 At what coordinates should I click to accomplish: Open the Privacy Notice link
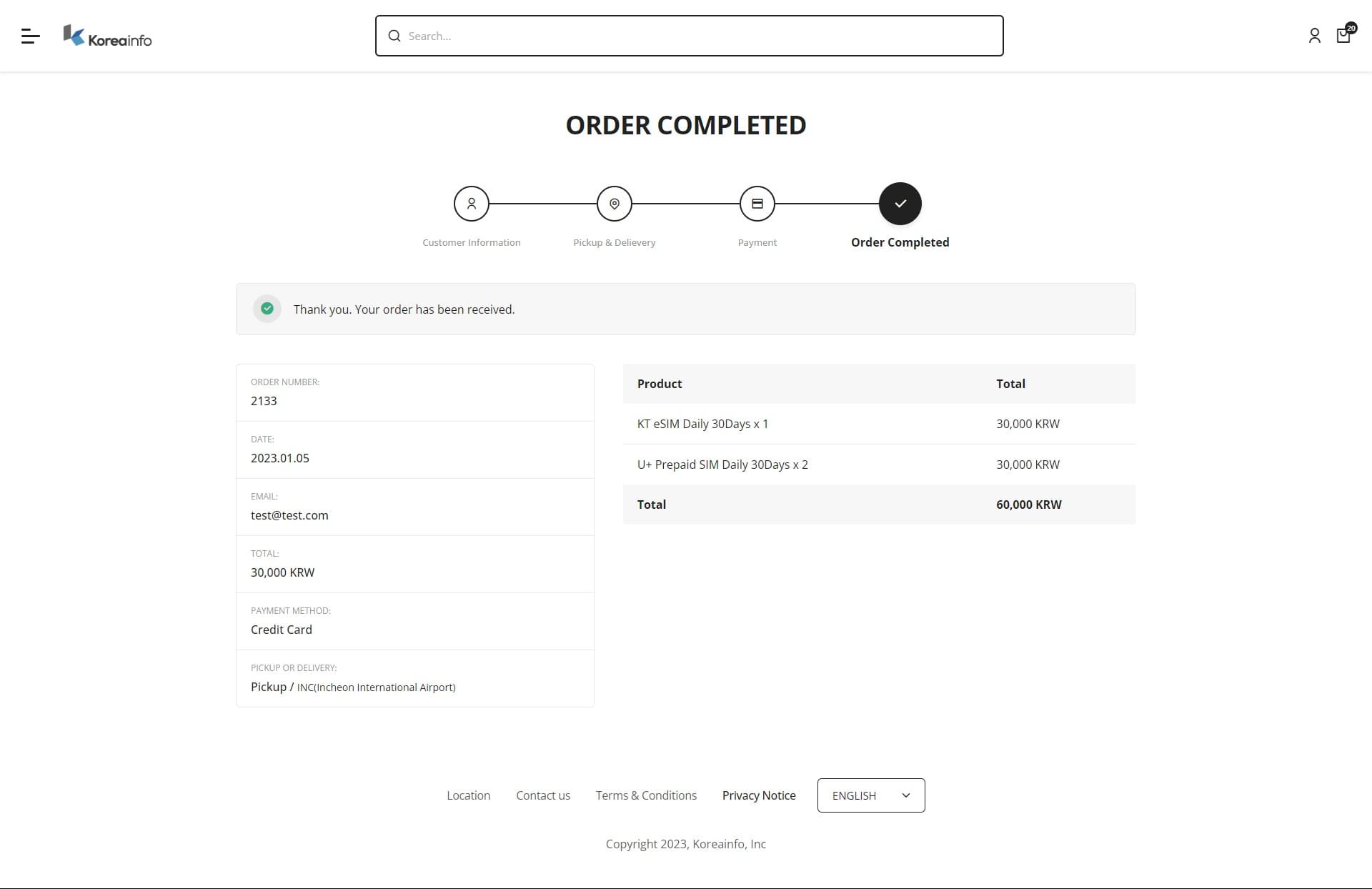[759, 795]
